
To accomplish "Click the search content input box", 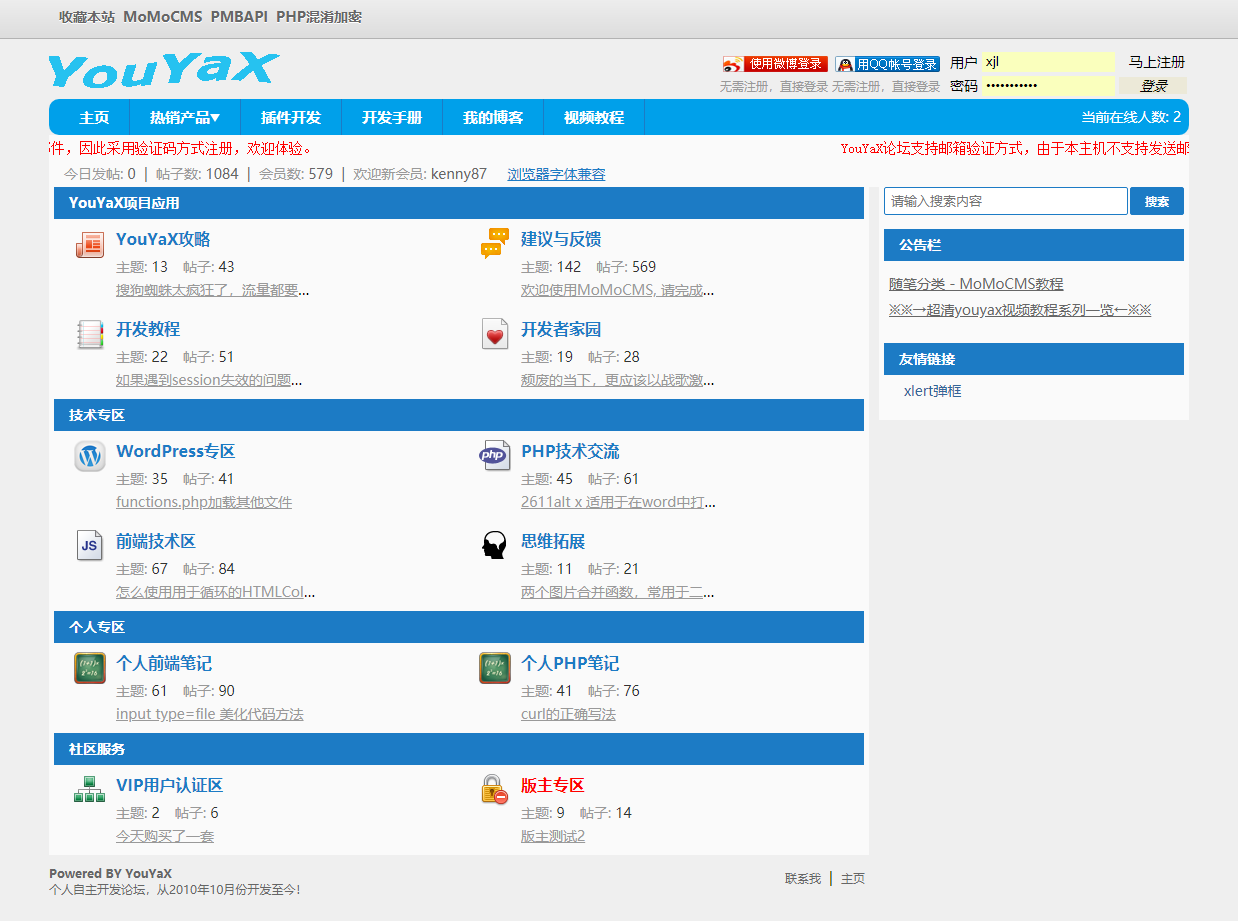I will (1006, 201).
